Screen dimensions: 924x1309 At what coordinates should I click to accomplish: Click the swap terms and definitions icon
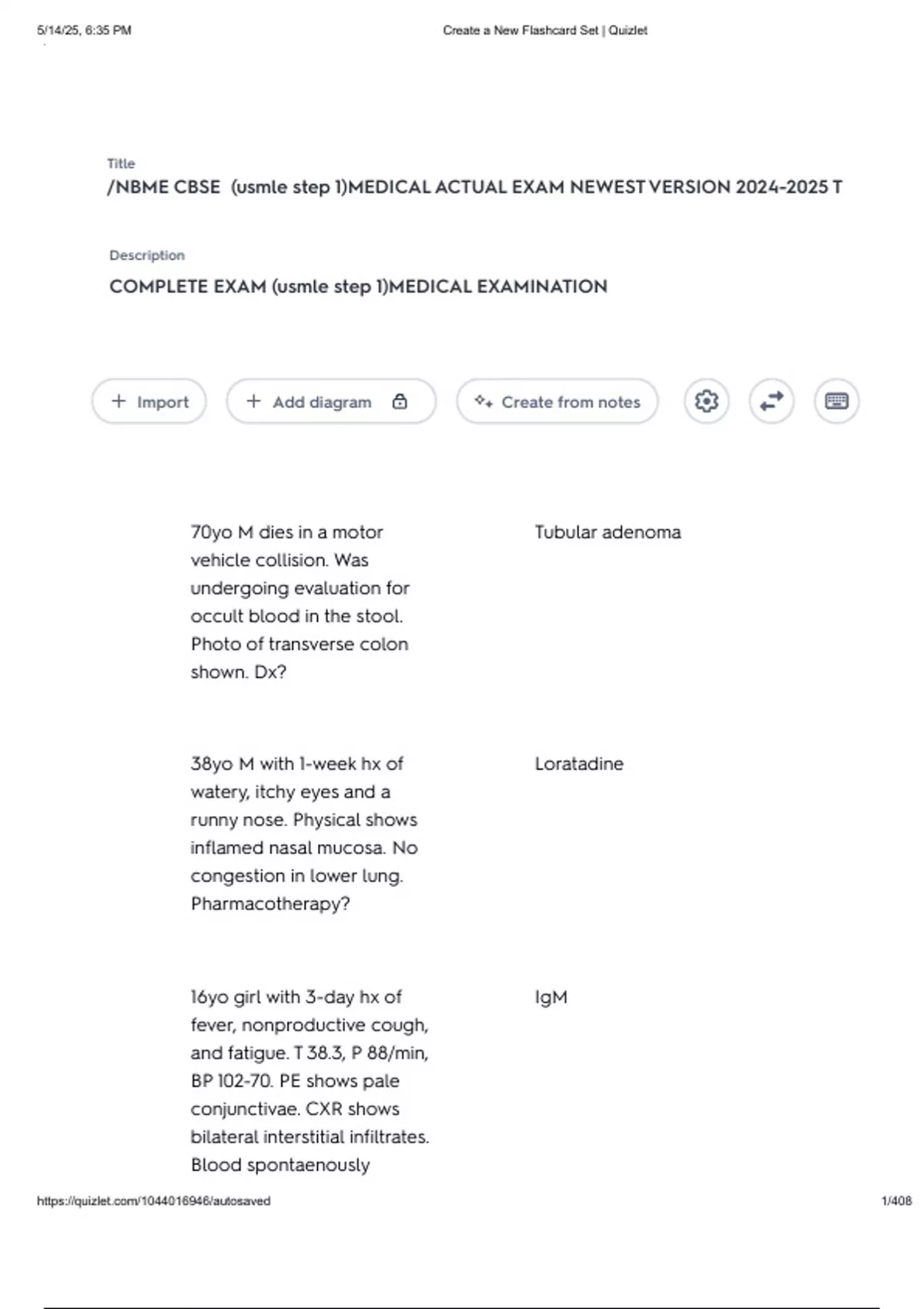tap(771, 401)
